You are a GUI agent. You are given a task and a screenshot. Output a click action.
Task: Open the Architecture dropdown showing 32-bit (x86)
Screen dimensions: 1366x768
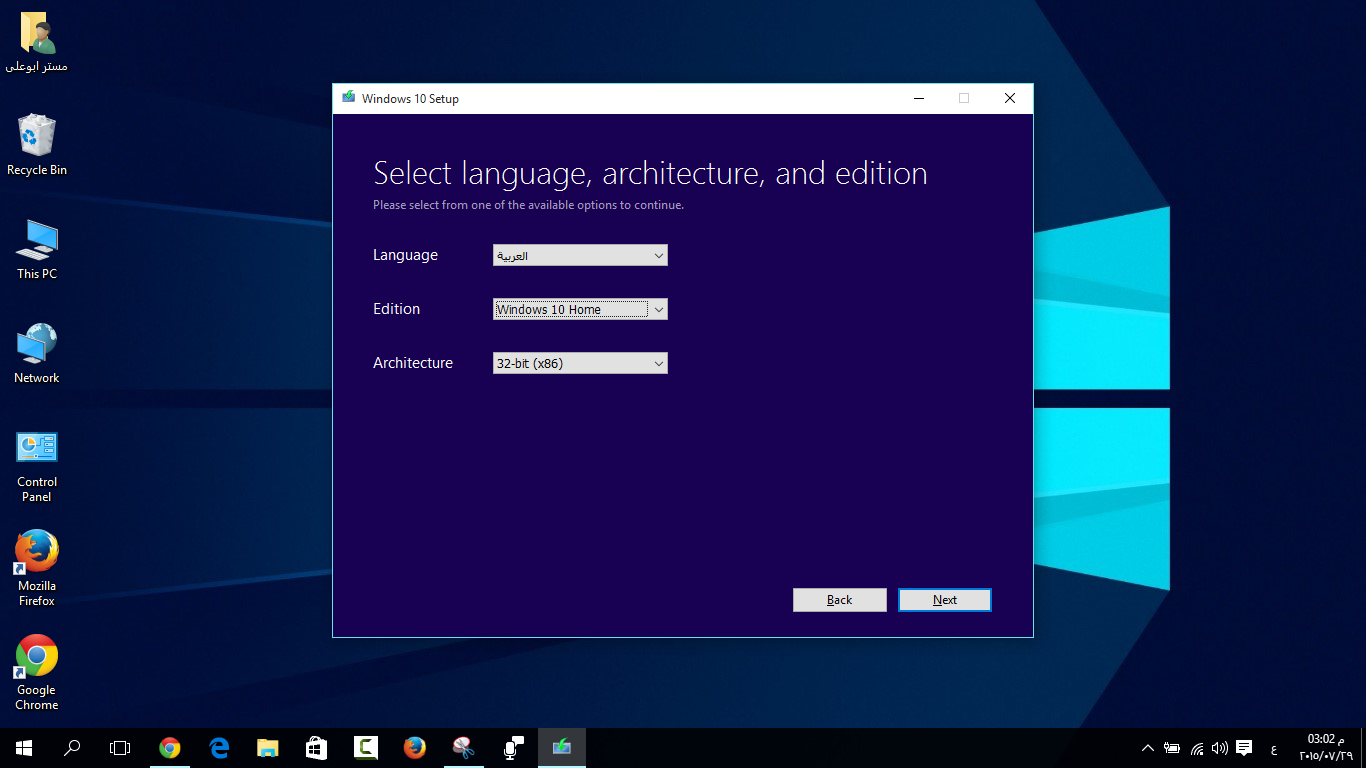click(x=580, y=363)
